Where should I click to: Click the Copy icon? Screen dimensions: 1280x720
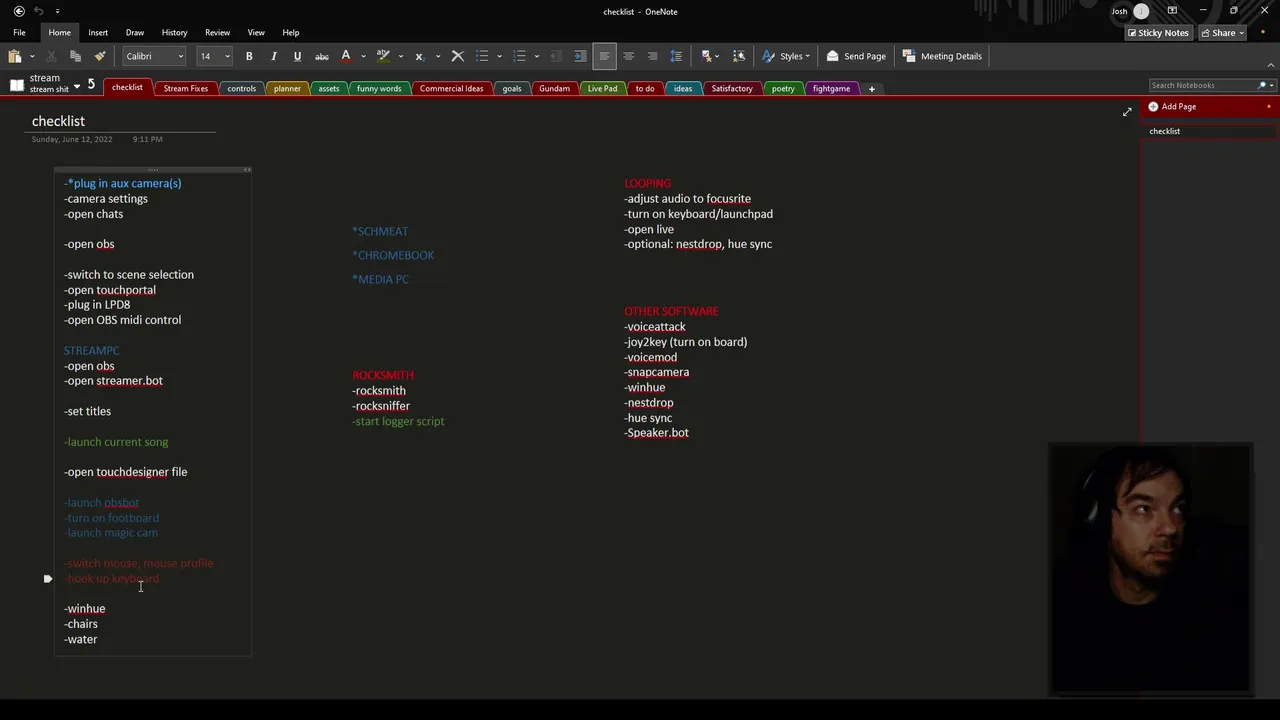(x=75, y=56)
